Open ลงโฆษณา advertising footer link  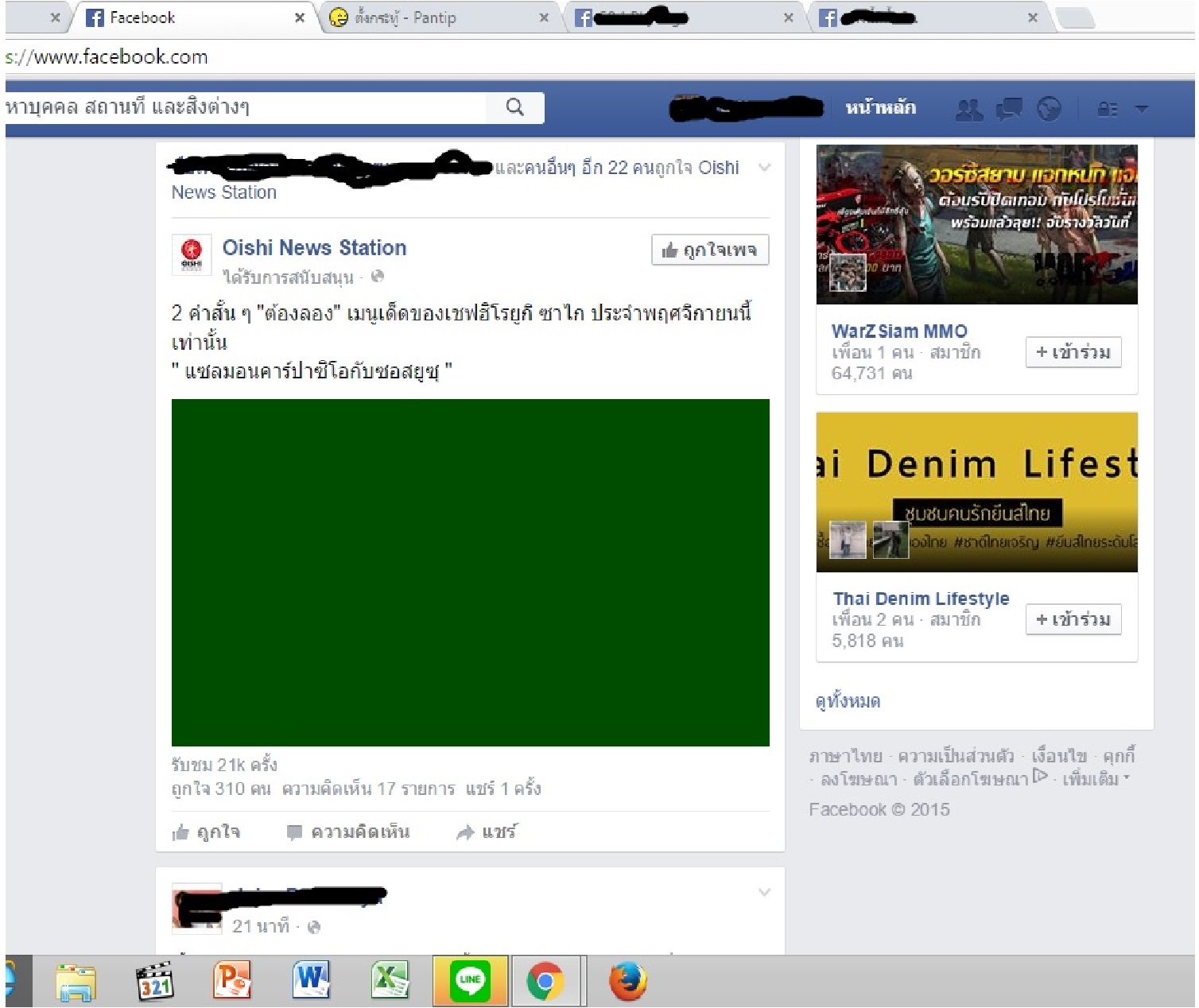pyautogui.click(x=858, y=779)
